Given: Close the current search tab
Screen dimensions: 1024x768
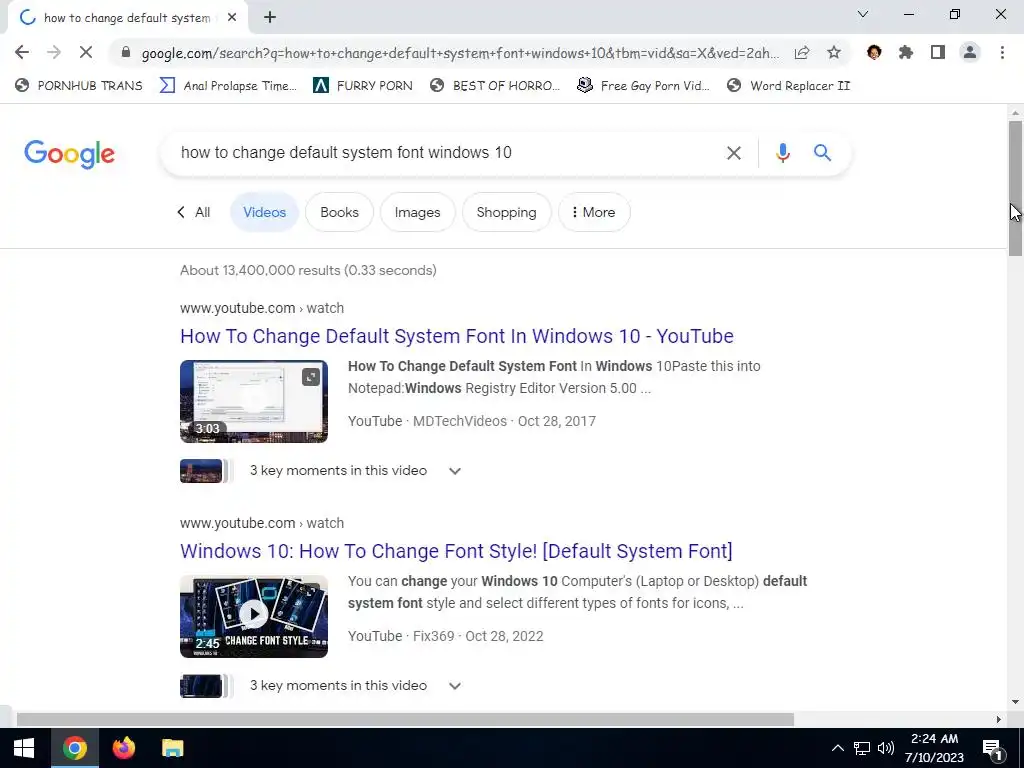Looking at the screenshot, I should (x=232, y=18).
